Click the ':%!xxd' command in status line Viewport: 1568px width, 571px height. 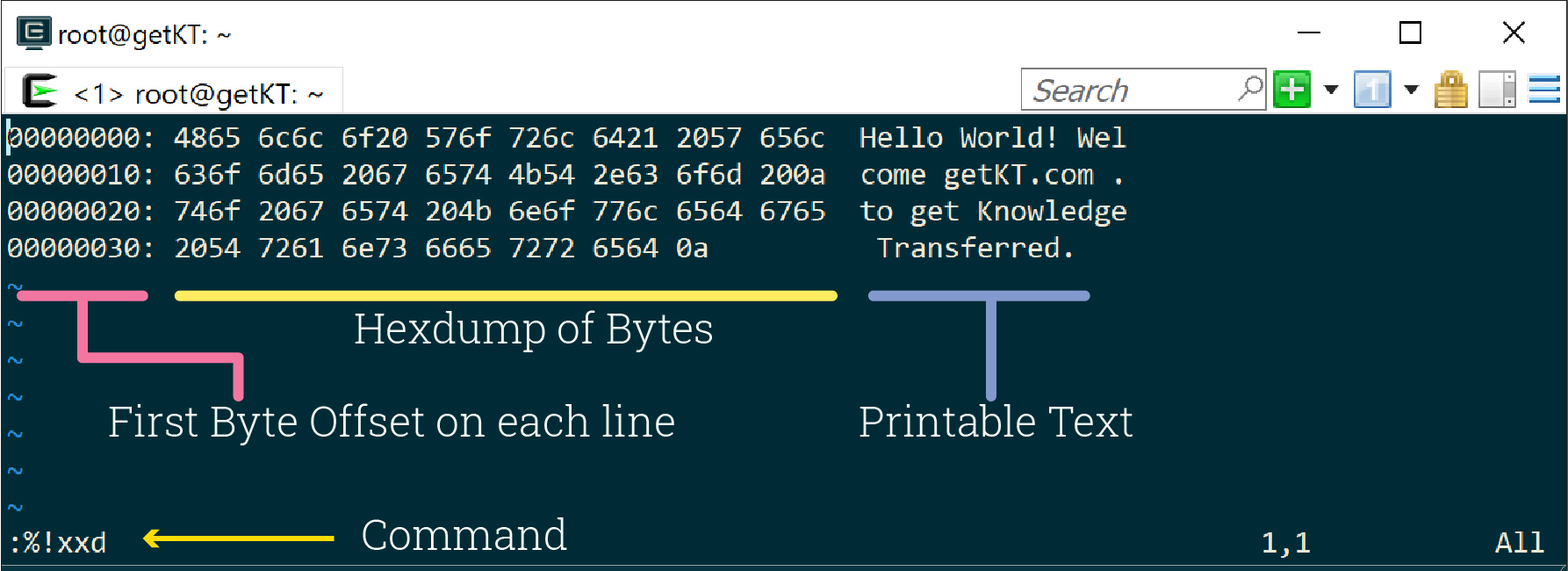(58, 543)
